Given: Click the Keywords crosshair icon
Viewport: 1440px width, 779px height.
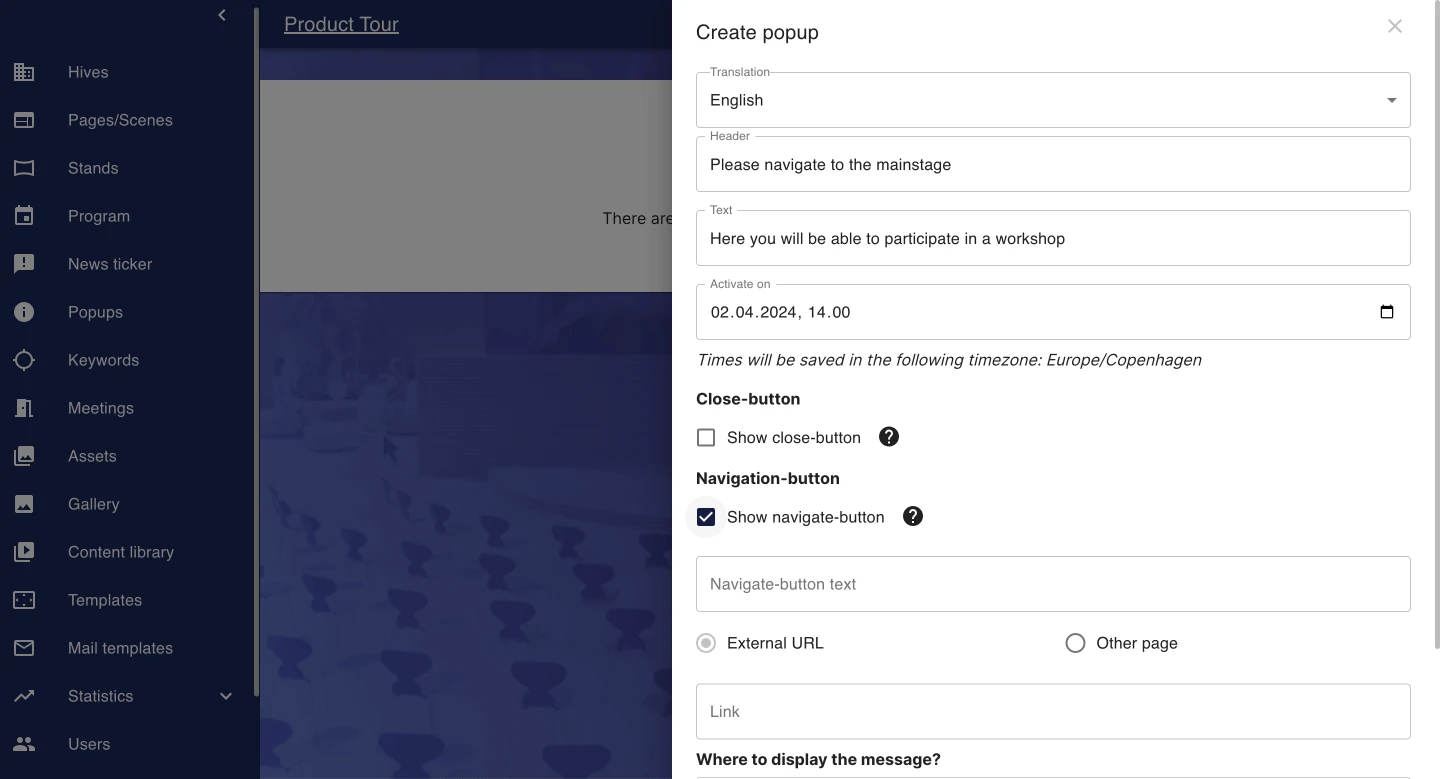Looking at the screenshot, I should [x=24, y=360].
